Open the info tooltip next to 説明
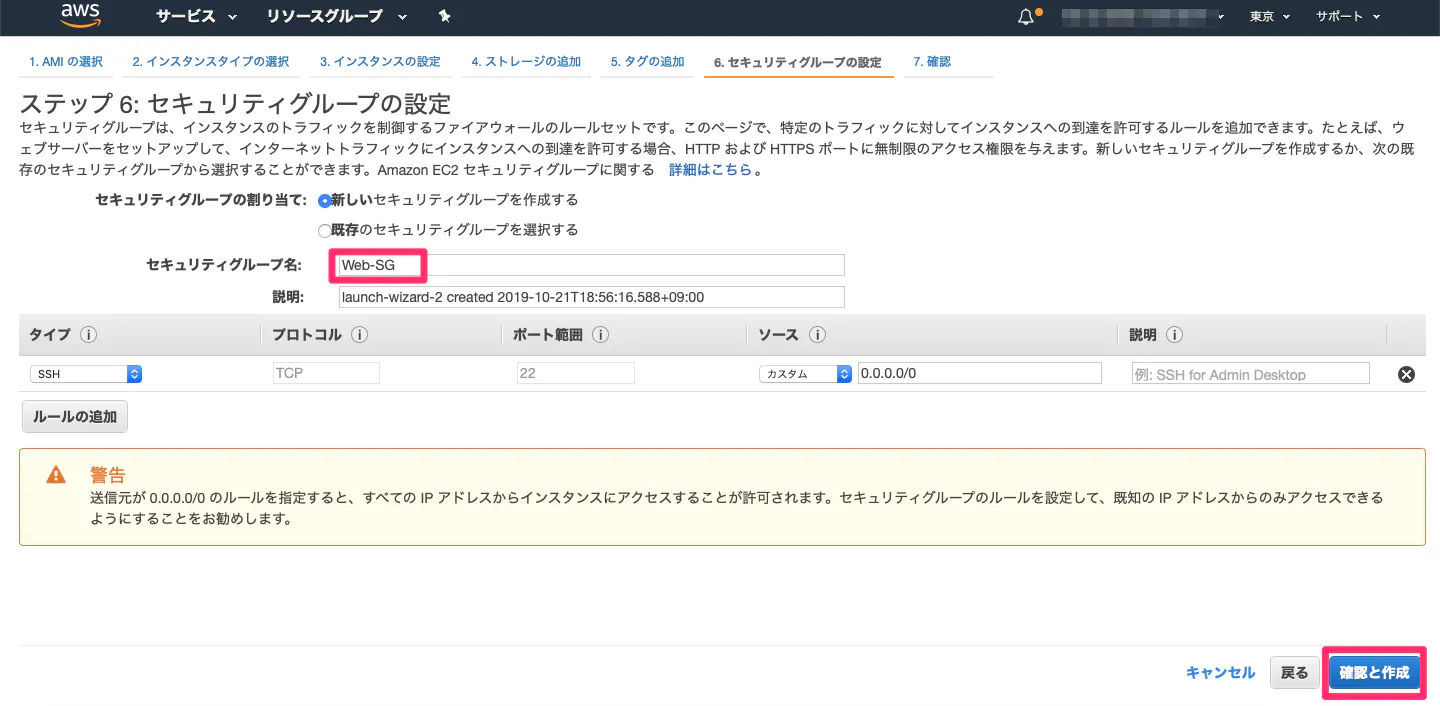The height and width of the screenshot is (706, 1440). coord(1175,335)
